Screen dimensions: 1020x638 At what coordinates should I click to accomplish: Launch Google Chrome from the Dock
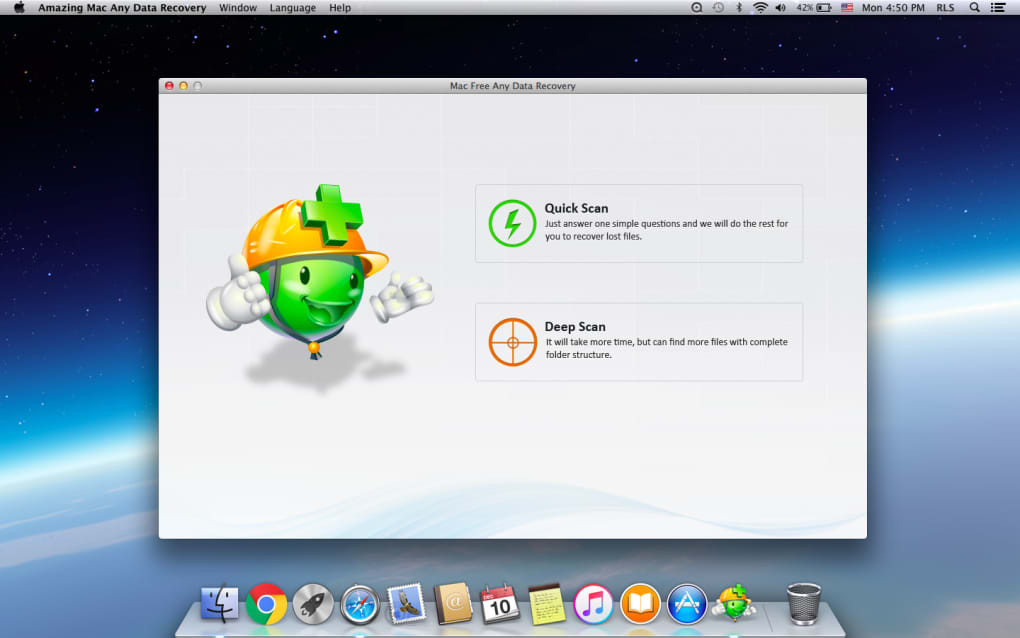tap(266, 604)
